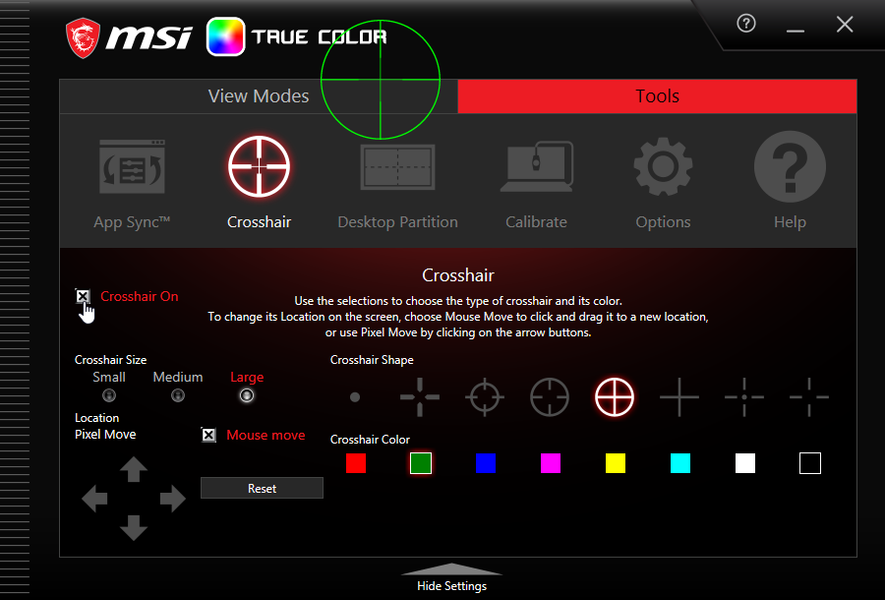Switch to the View Modes tab
Viewport: 885px width, 600px height.
click(259, 97)
